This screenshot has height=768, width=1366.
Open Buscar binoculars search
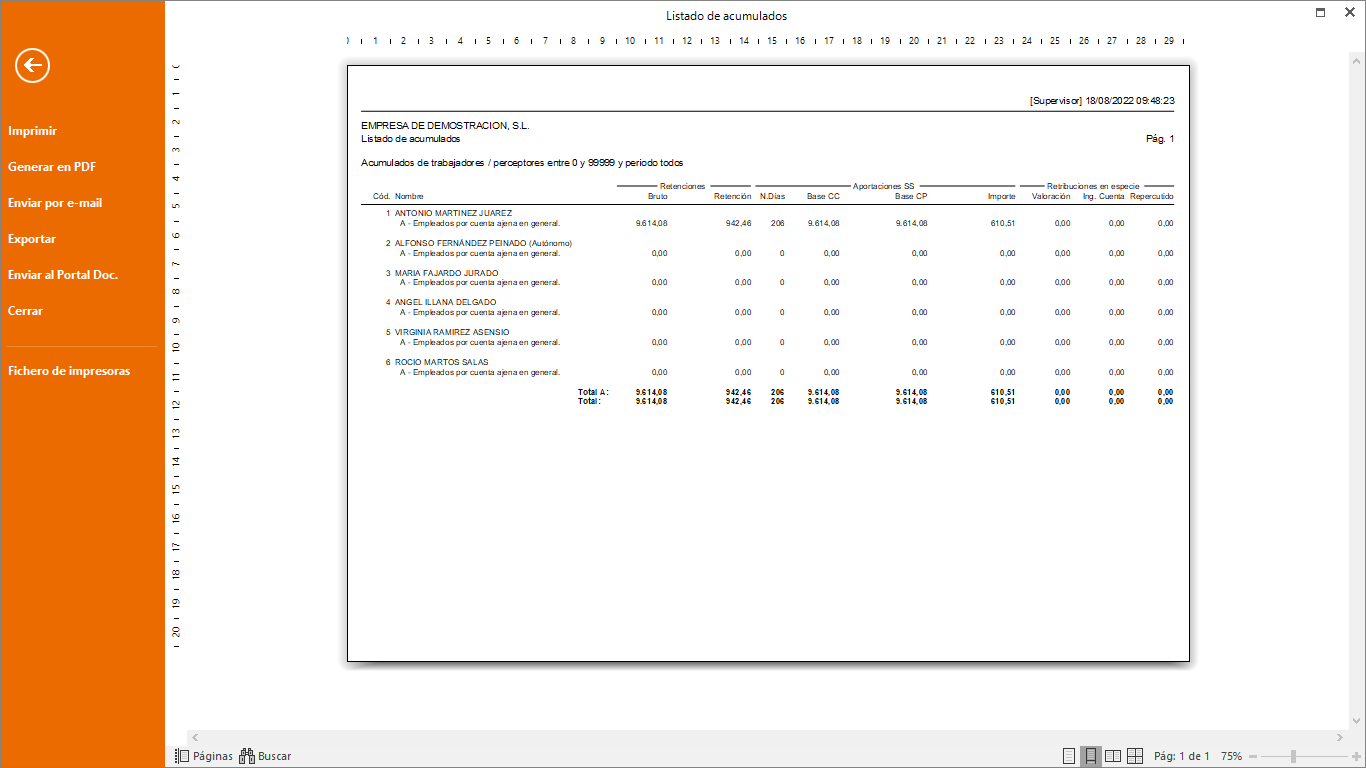pos(265,756)
